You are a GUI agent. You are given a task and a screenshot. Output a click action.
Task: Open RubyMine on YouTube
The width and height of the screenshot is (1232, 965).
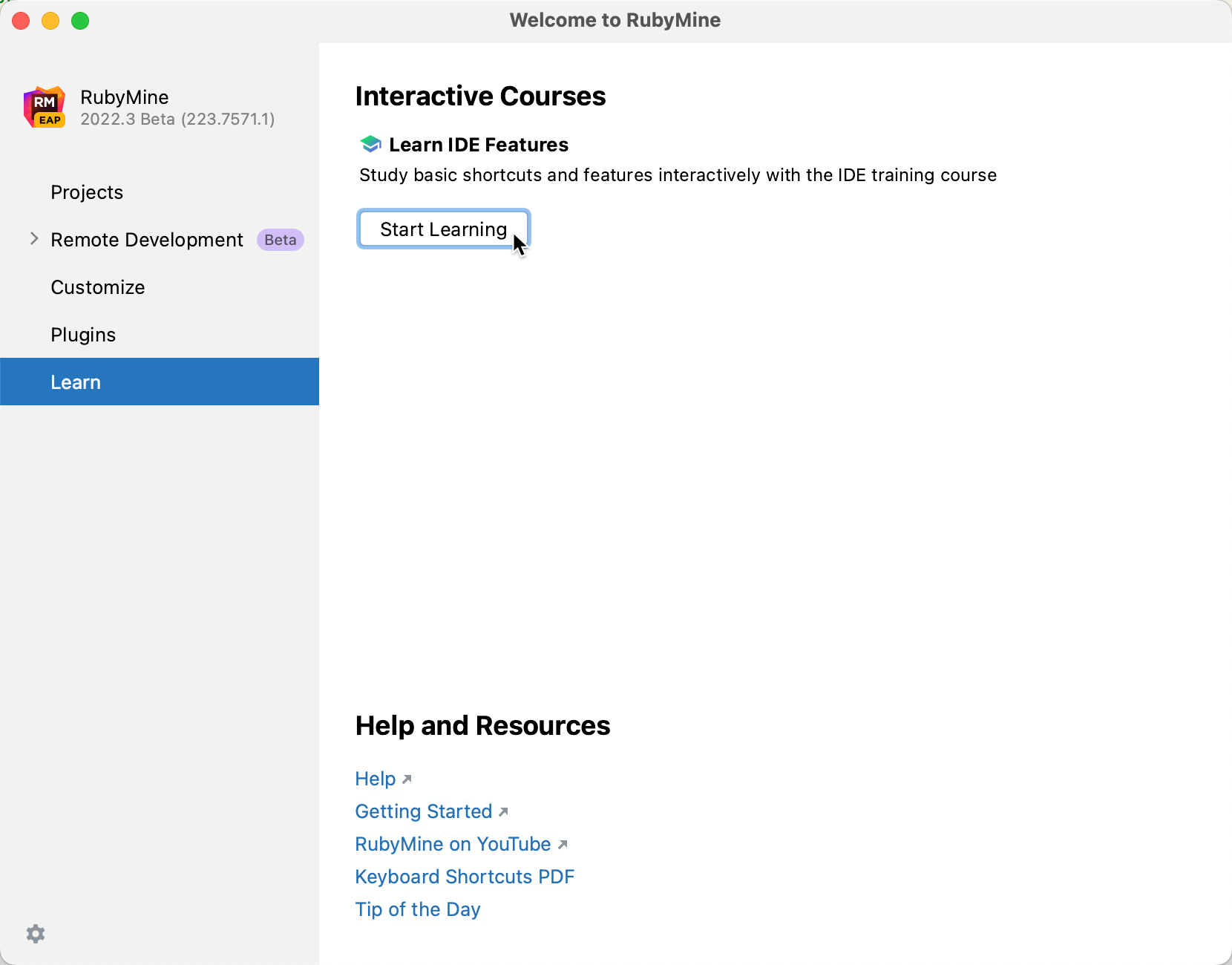(x=452, y=844)
